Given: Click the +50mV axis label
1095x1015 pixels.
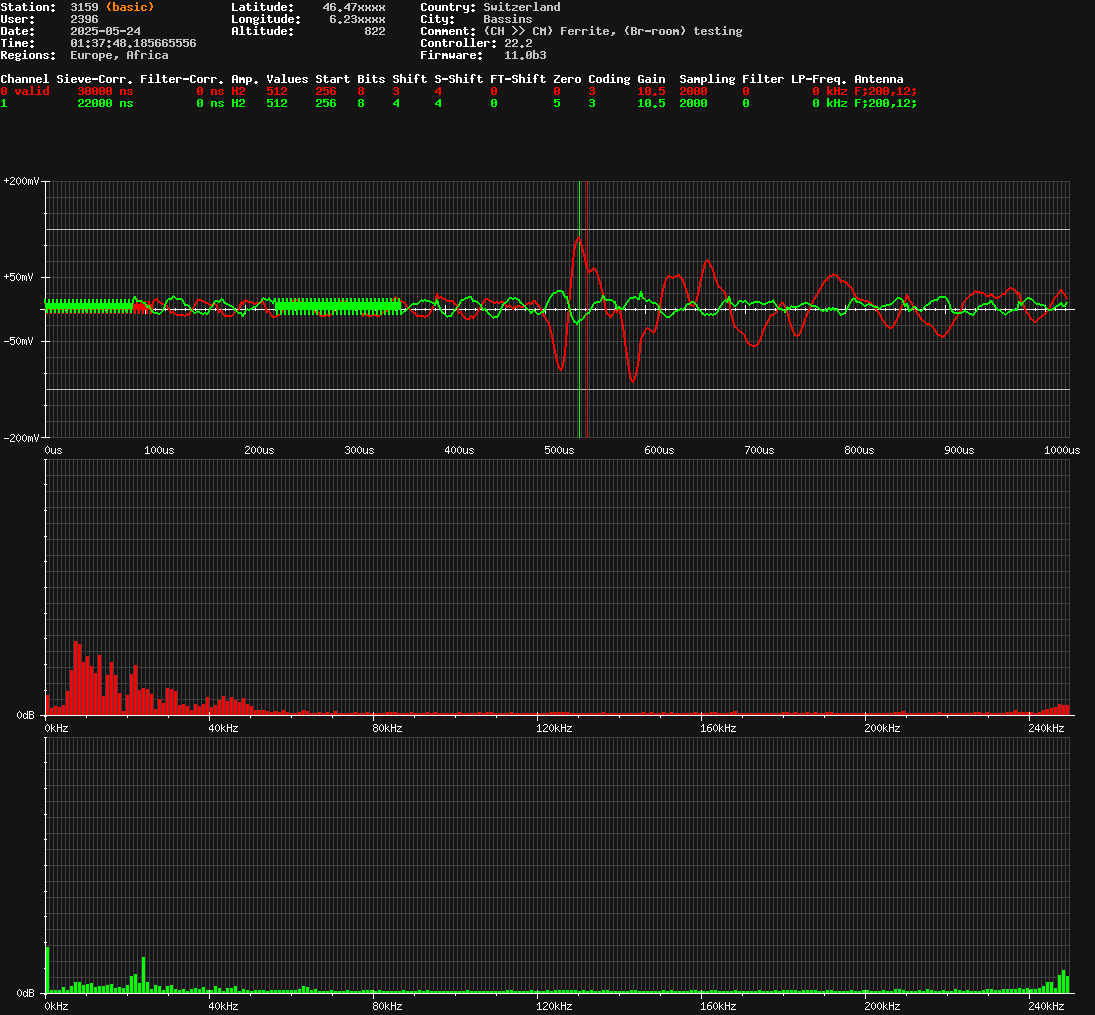Looking at the screenshot, I should pyautogui.click(x=18, y=277).
